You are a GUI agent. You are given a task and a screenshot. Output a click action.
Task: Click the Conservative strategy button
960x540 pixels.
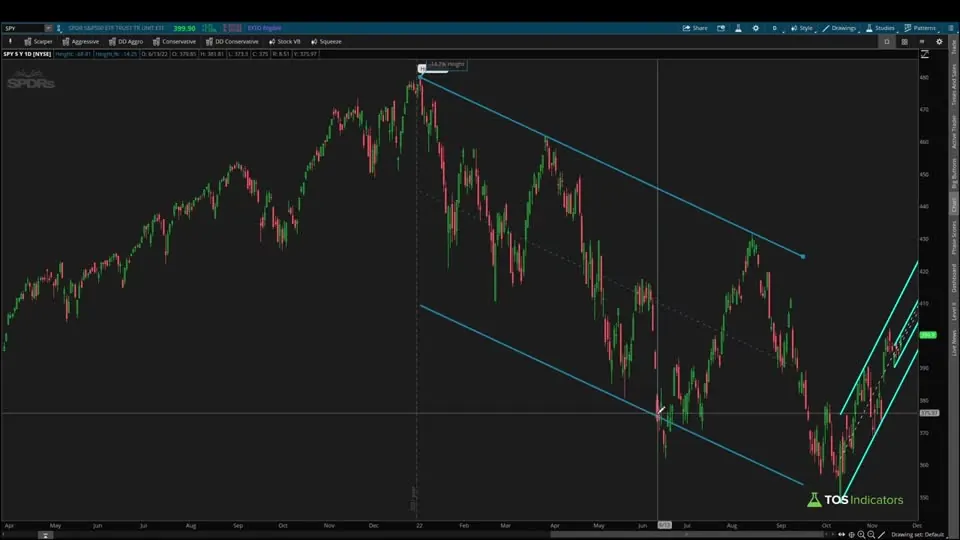click(174, 42)
